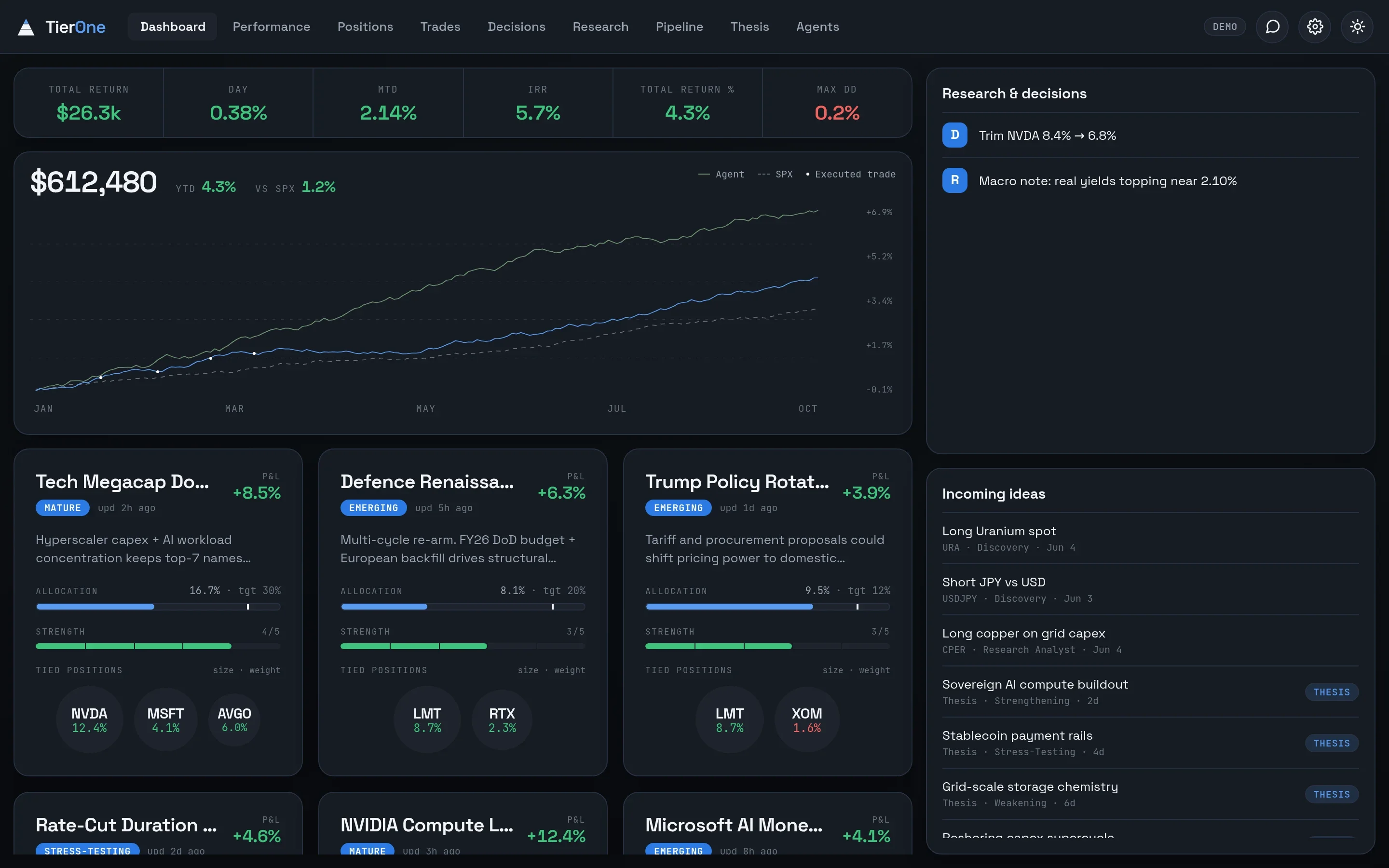Click THESIS badge for Sovereign AI compute
The image size is (1389, 868).
[1332, 692]
